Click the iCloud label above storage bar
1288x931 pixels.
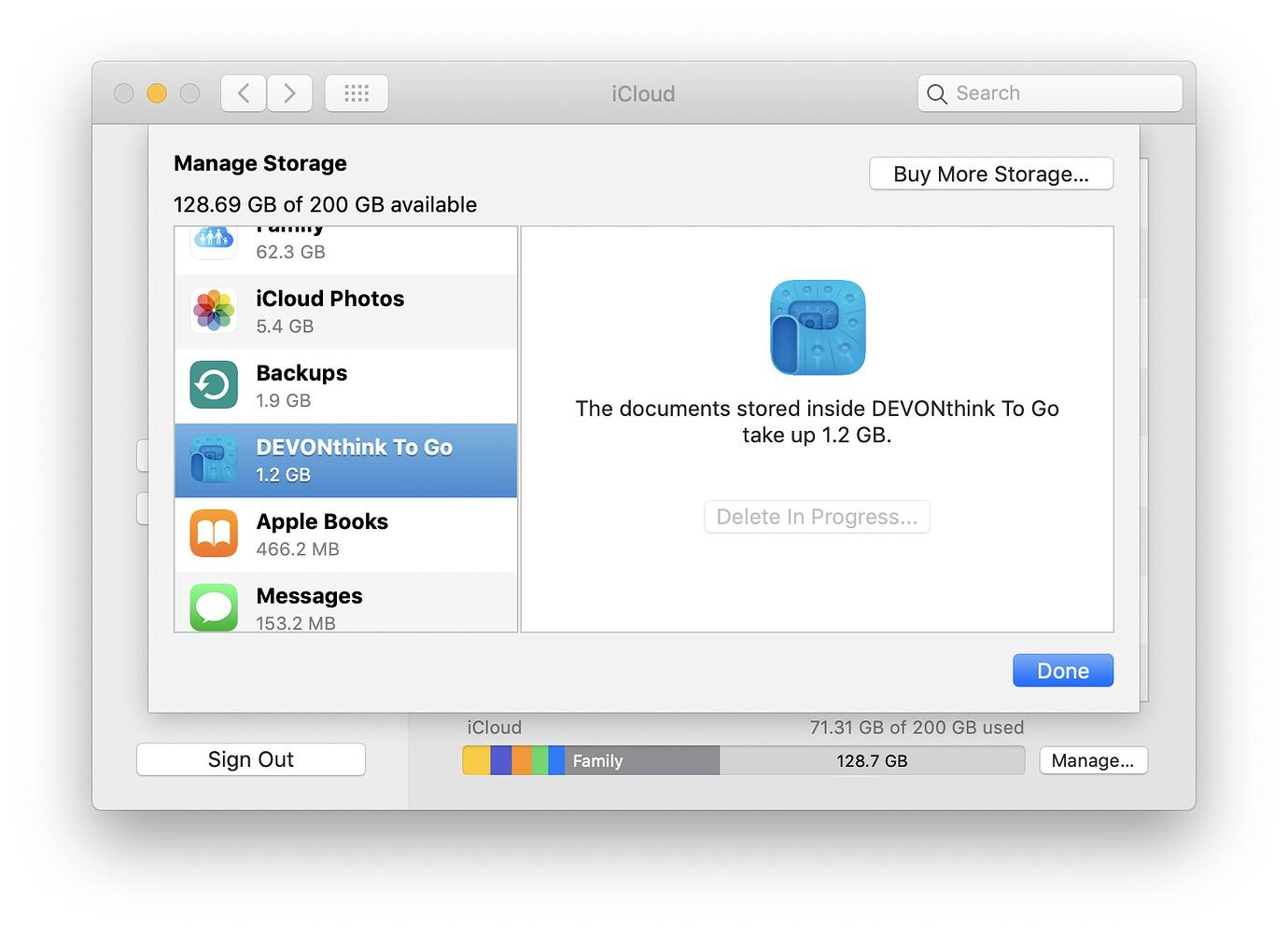pos(495,728)
